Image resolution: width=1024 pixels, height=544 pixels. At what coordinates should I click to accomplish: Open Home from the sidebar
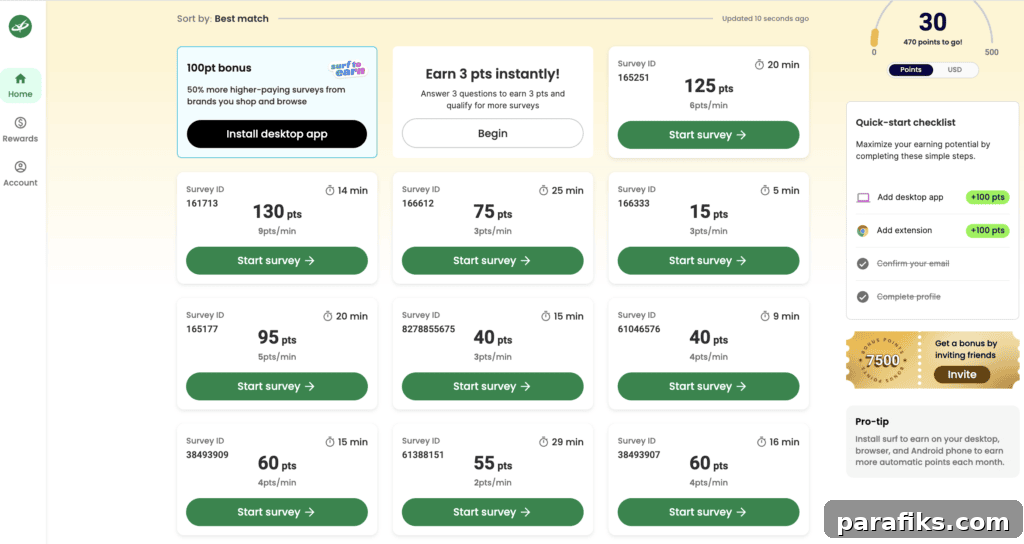point(20,86)
